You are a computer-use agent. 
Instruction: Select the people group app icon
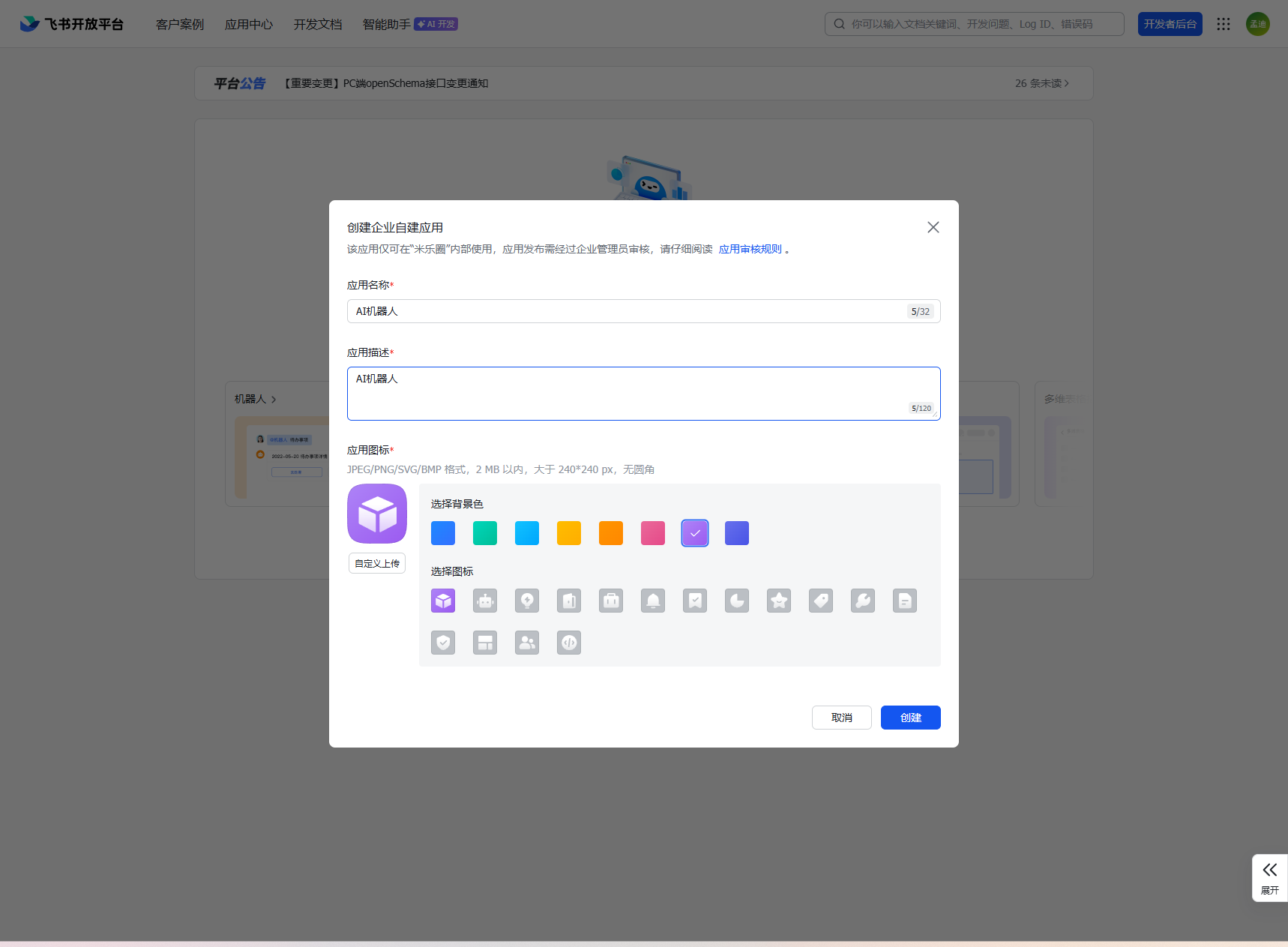[x=527, y=643]
